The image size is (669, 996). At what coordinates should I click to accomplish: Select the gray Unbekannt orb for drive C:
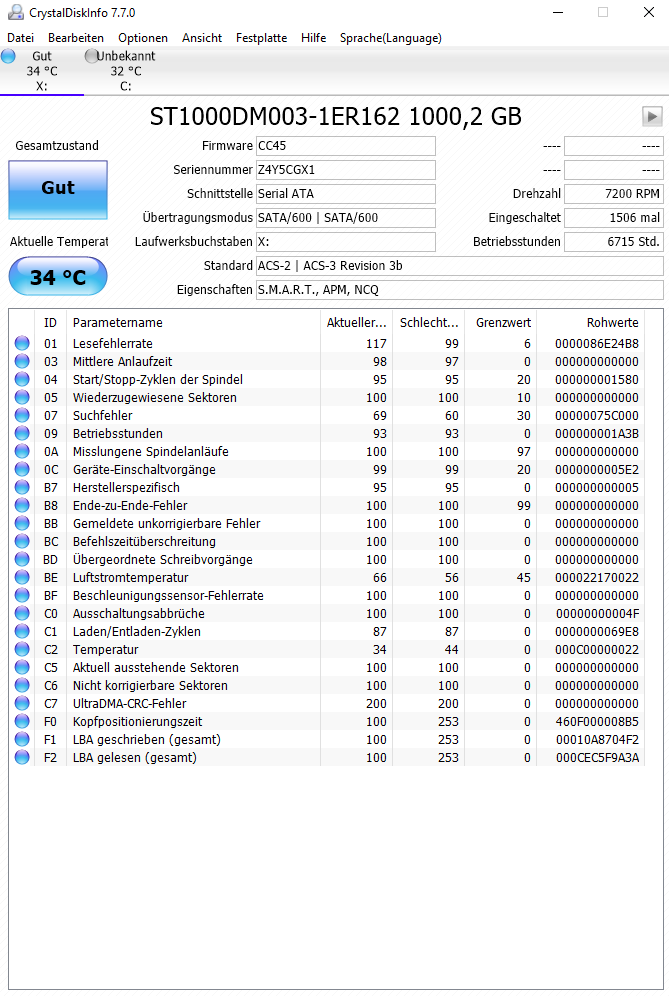coord(91,56)
